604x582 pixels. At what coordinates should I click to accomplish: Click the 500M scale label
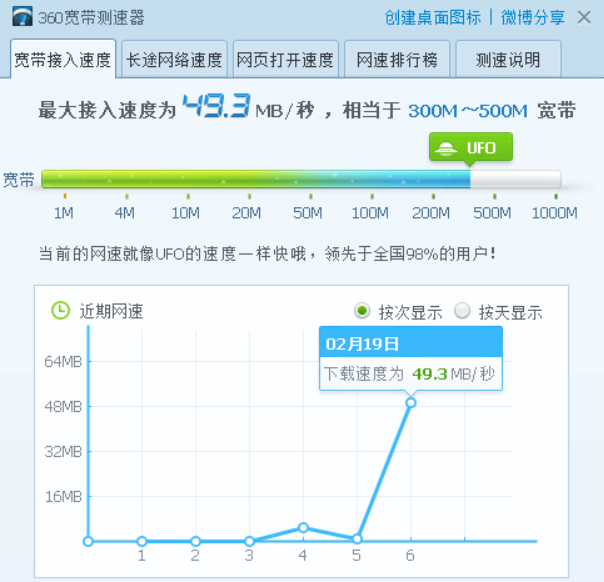coord(492,213)
